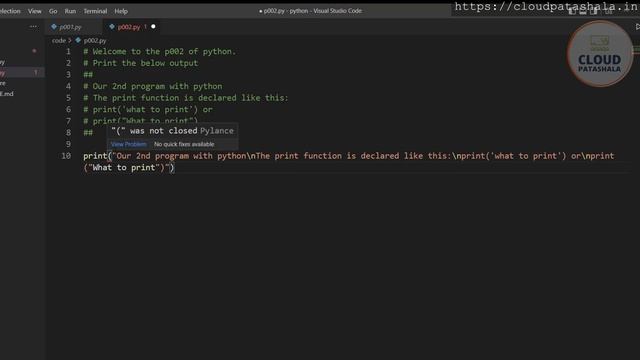Click the Cloud Patashala logo
Image resolution: width=640 pixels, height=360 pixels.
(x=600, y=54)
